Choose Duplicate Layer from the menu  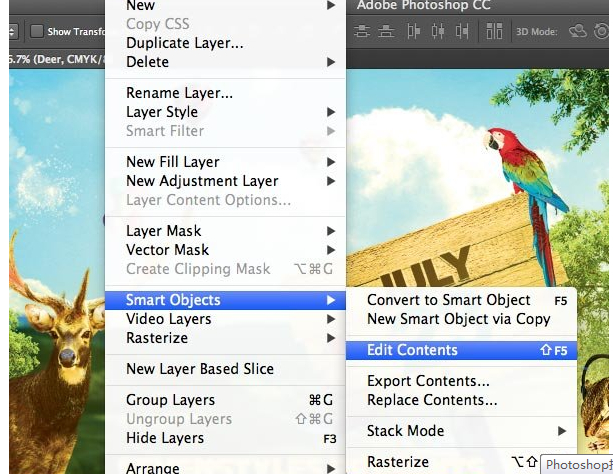coord(225,43)
